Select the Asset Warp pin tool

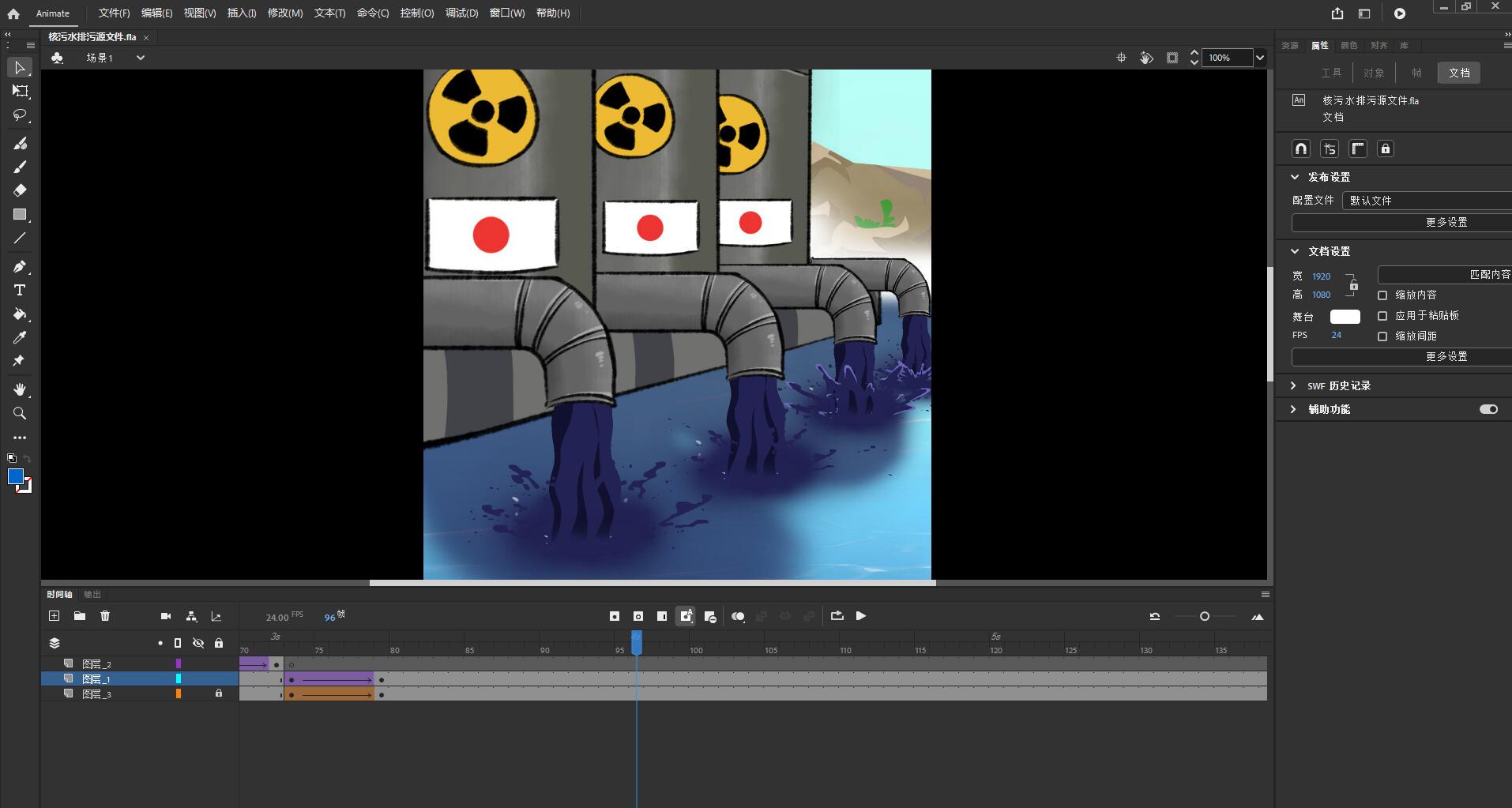coord(20,361)
